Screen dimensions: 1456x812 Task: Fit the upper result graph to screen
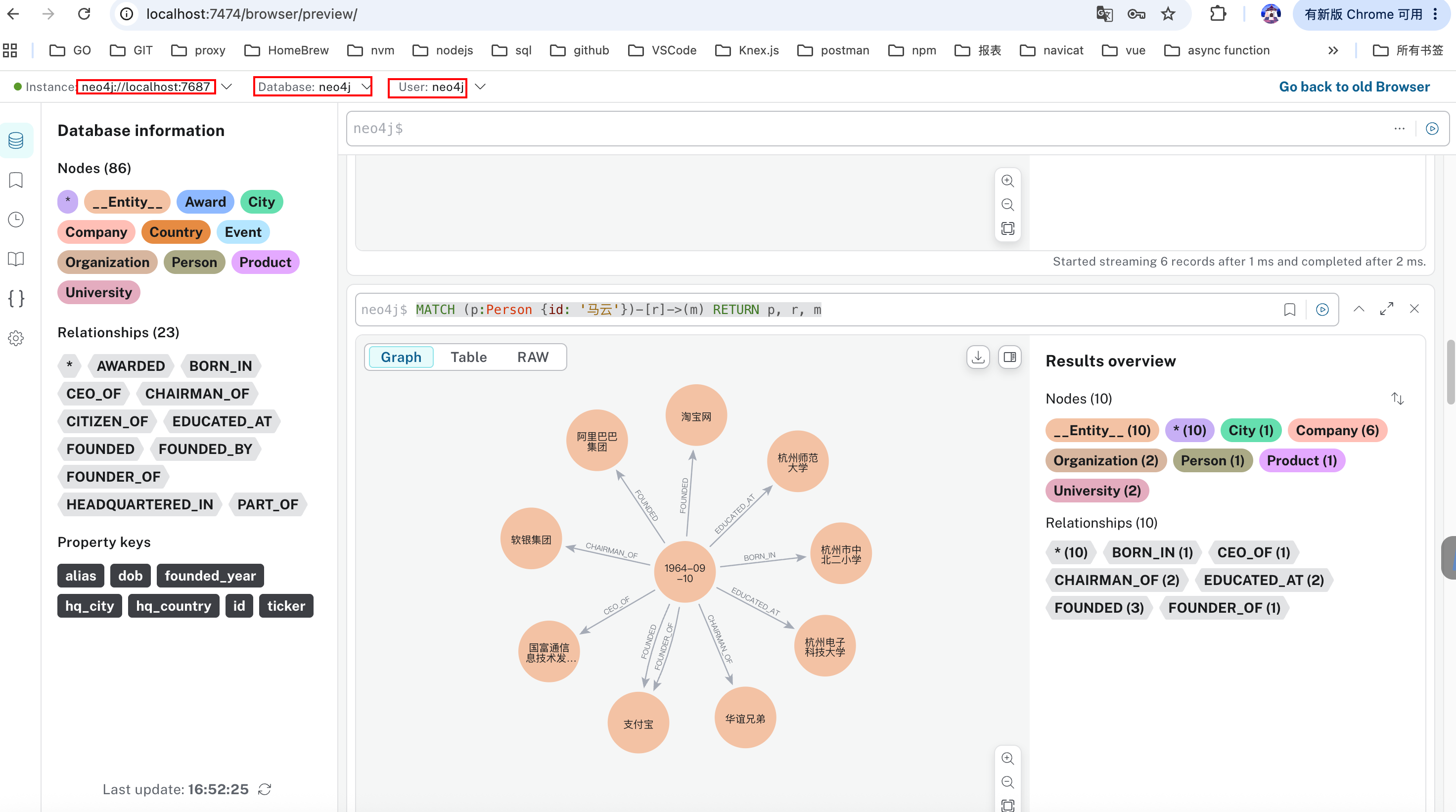(1007, 228)
